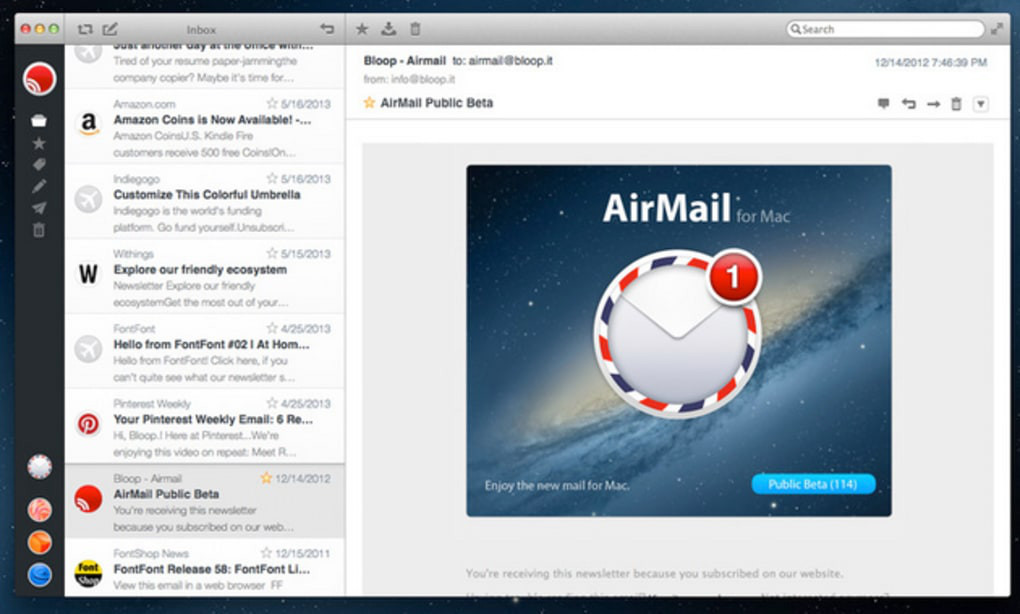Click the star icon in main toolbar
This screenshot has height=614, width=1020.
pos(362,29)
